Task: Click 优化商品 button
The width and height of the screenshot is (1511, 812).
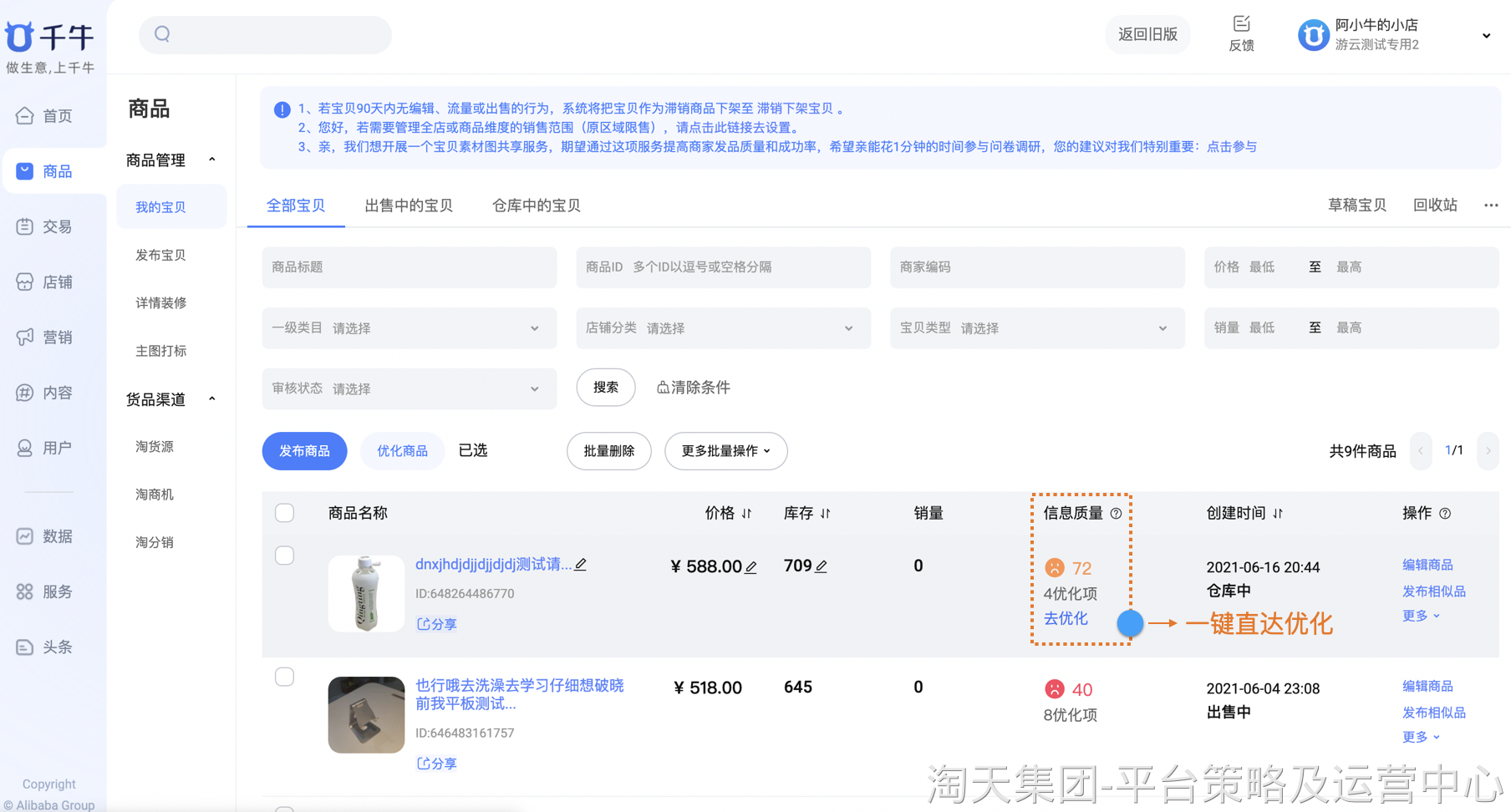Action: pos(402,451)
